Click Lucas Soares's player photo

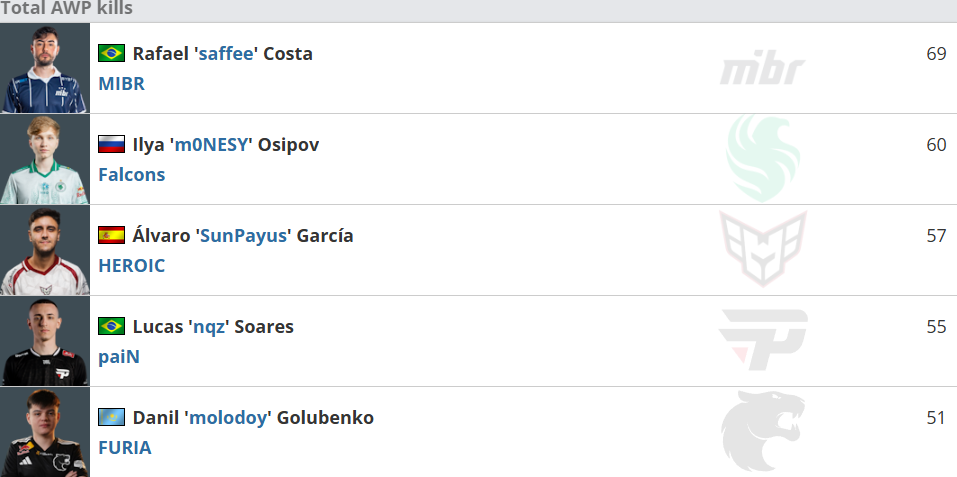(45, 341)
